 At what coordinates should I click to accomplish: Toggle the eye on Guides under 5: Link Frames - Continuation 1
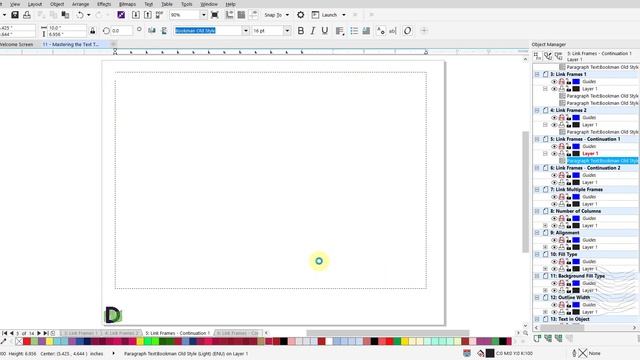554,147
